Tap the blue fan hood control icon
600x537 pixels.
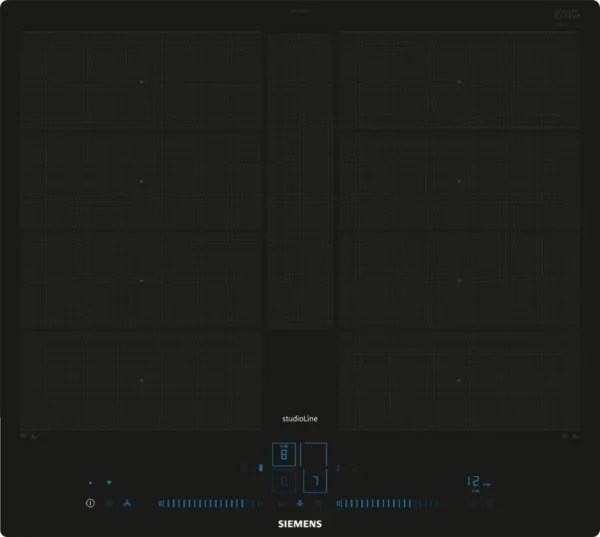126,503
